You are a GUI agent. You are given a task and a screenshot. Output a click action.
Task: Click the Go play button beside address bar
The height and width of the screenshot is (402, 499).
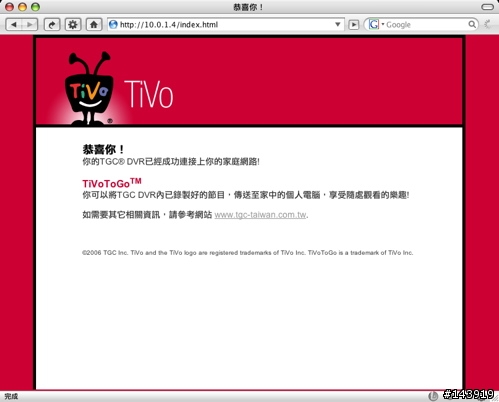(354, 25)
